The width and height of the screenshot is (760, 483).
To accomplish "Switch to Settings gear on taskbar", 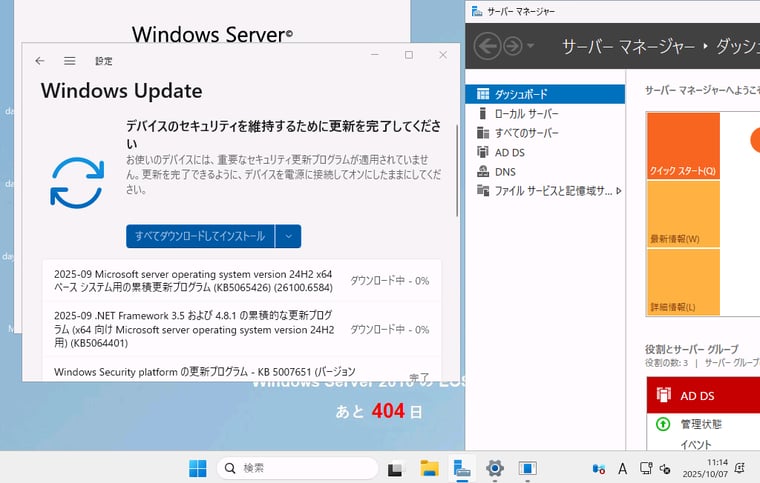I will (495, 468).
